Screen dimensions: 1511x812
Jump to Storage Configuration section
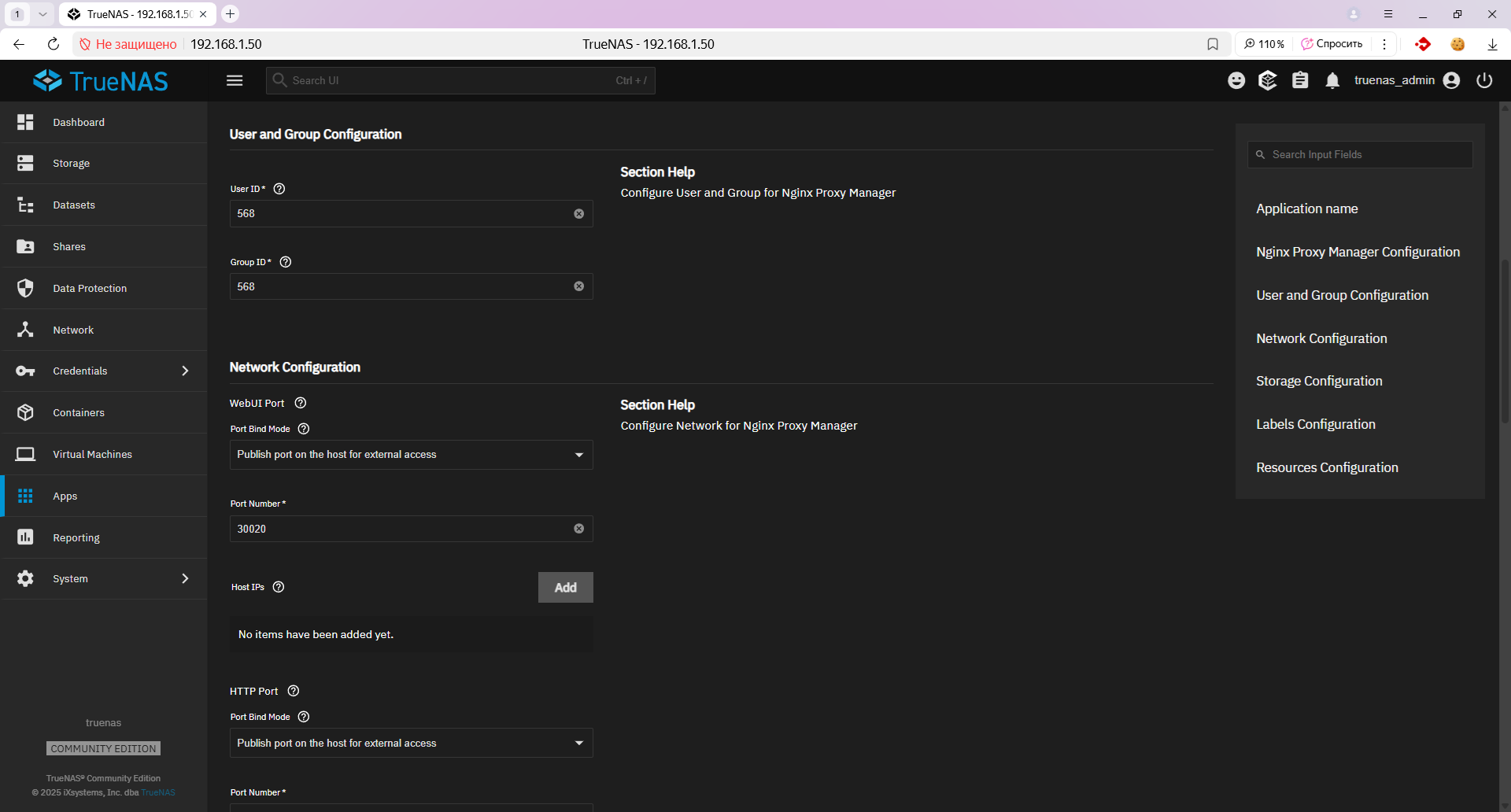point(1319,381)
